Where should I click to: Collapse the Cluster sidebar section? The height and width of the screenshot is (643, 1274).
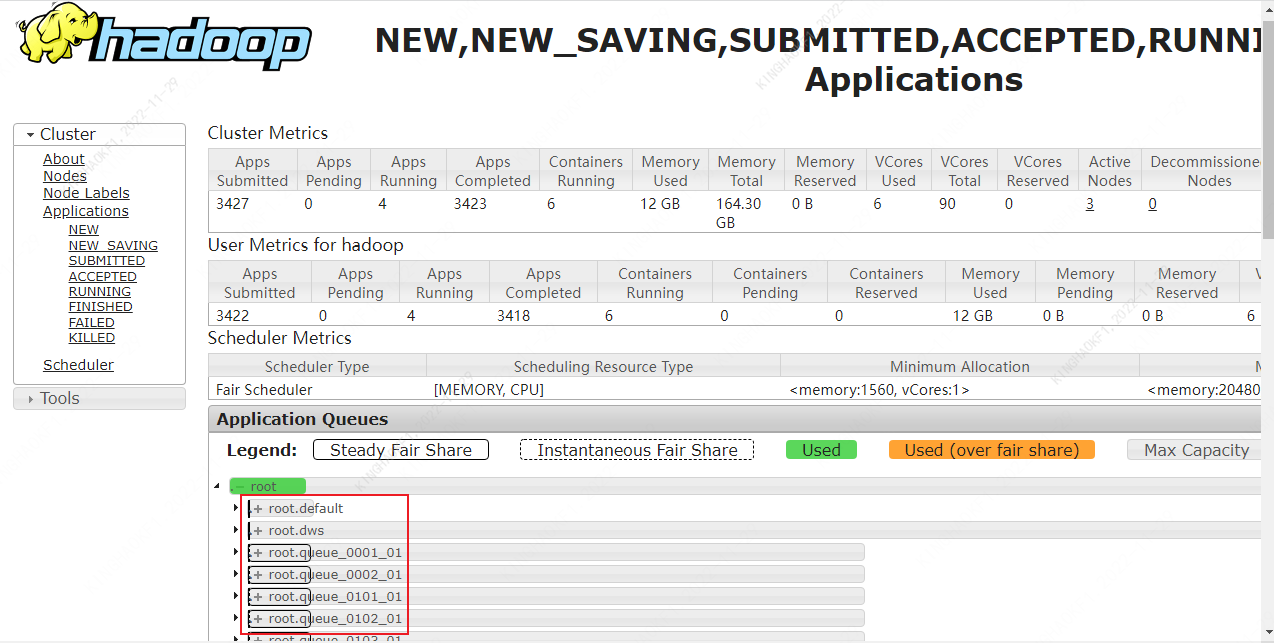31,135
